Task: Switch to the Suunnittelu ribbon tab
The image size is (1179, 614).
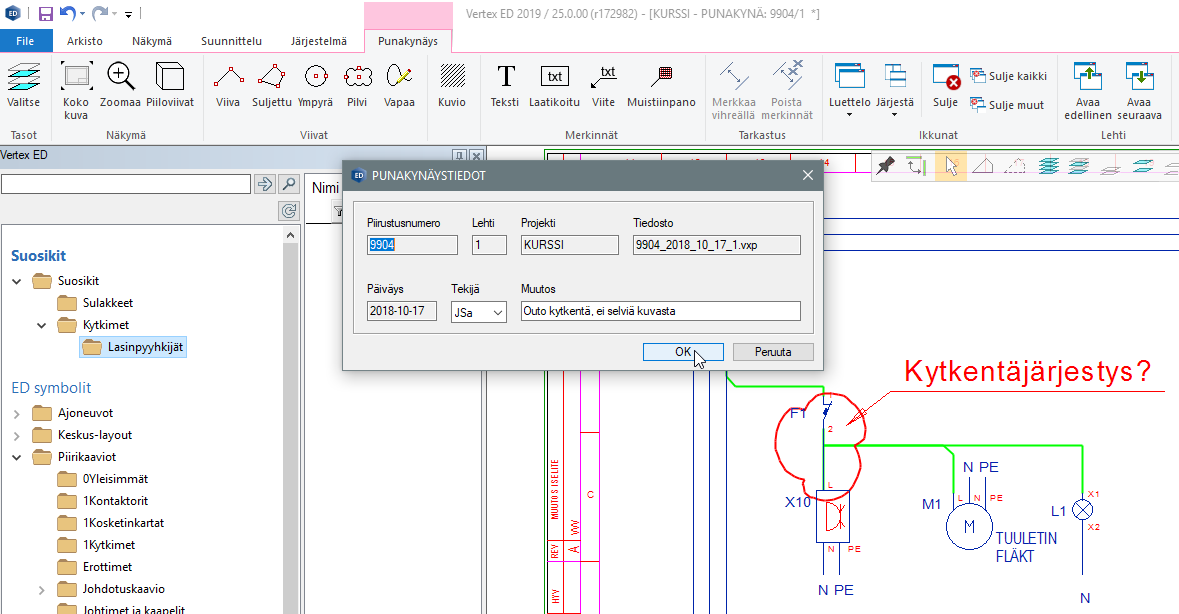Action: click(x=231, y=41)
